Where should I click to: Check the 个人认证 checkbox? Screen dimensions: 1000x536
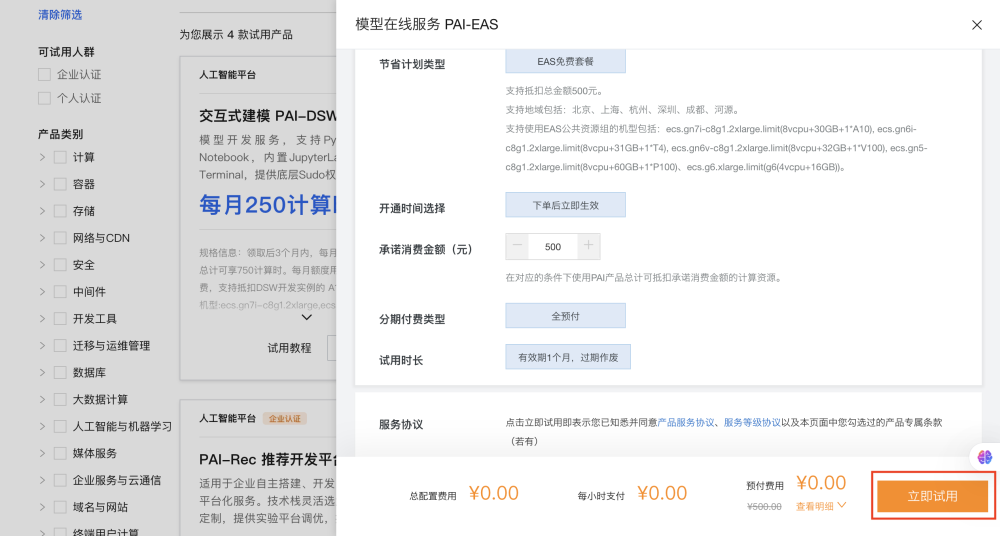click(44, 98)
